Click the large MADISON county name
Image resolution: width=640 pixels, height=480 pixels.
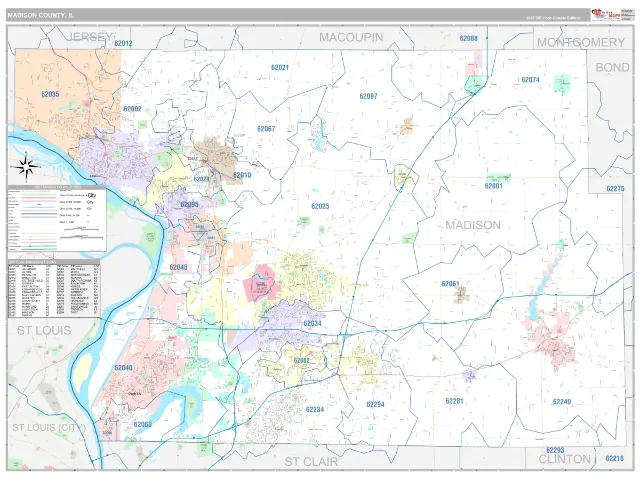click(473, 225)
